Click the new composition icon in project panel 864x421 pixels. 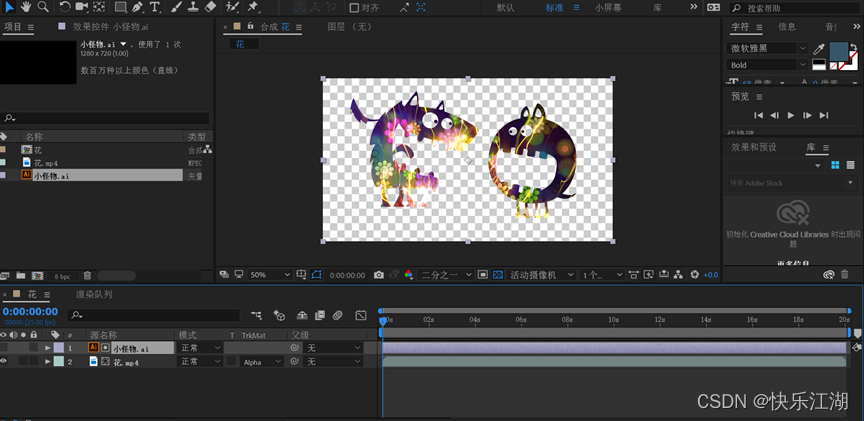[x=37, y=276]
